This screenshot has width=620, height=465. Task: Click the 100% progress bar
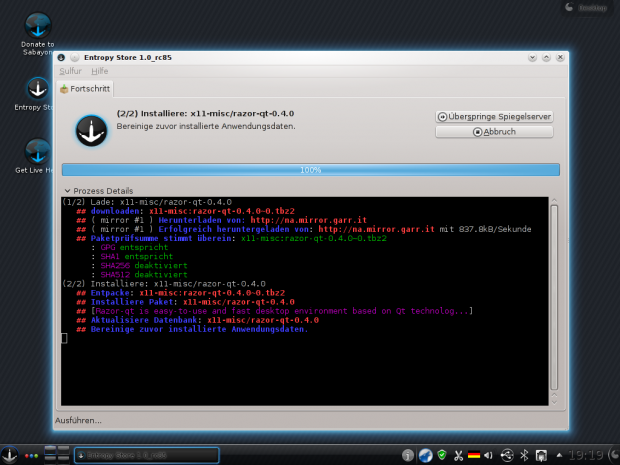tap(311, 170)
